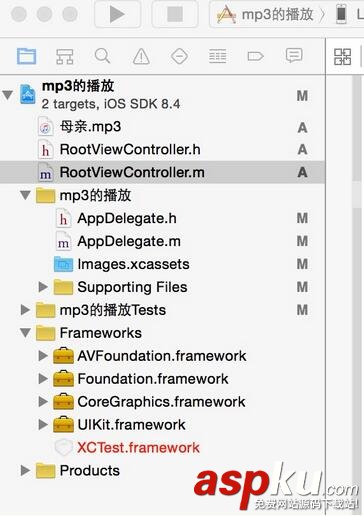Run the project with the Play button

(x=117, y=14)
